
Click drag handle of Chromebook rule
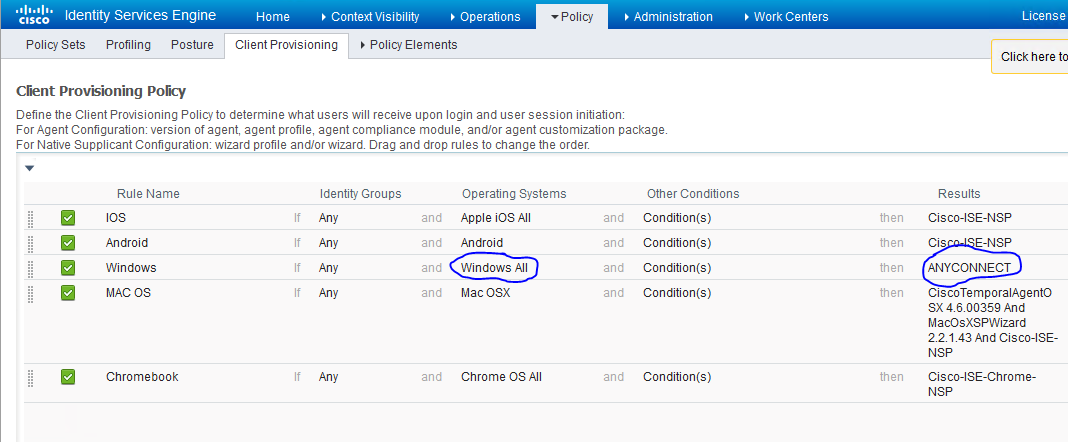[30, 377]
